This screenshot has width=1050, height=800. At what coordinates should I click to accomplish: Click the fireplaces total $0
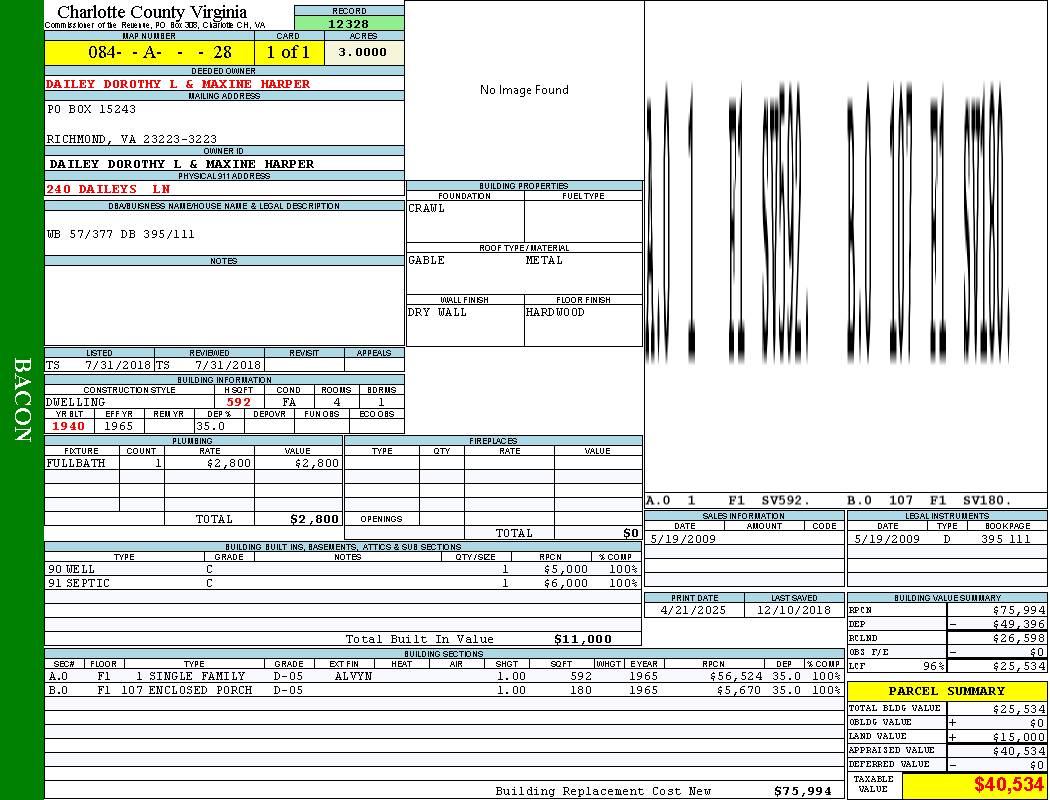[631, 533]
